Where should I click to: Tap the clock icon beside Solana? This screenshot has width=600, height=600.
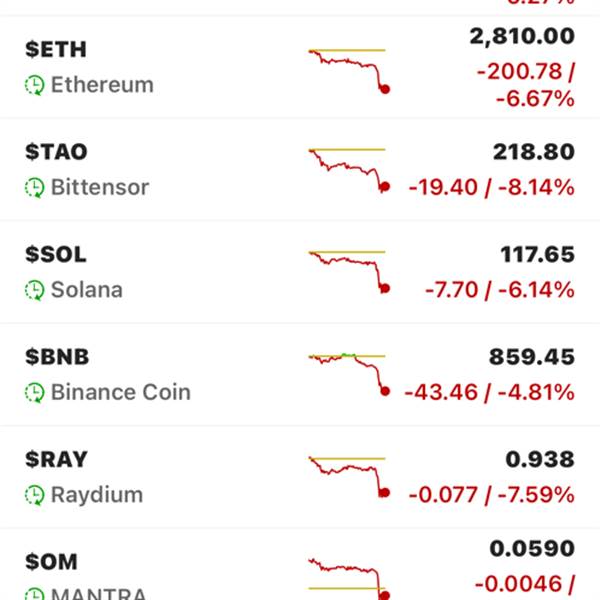(x=35, y=291)
